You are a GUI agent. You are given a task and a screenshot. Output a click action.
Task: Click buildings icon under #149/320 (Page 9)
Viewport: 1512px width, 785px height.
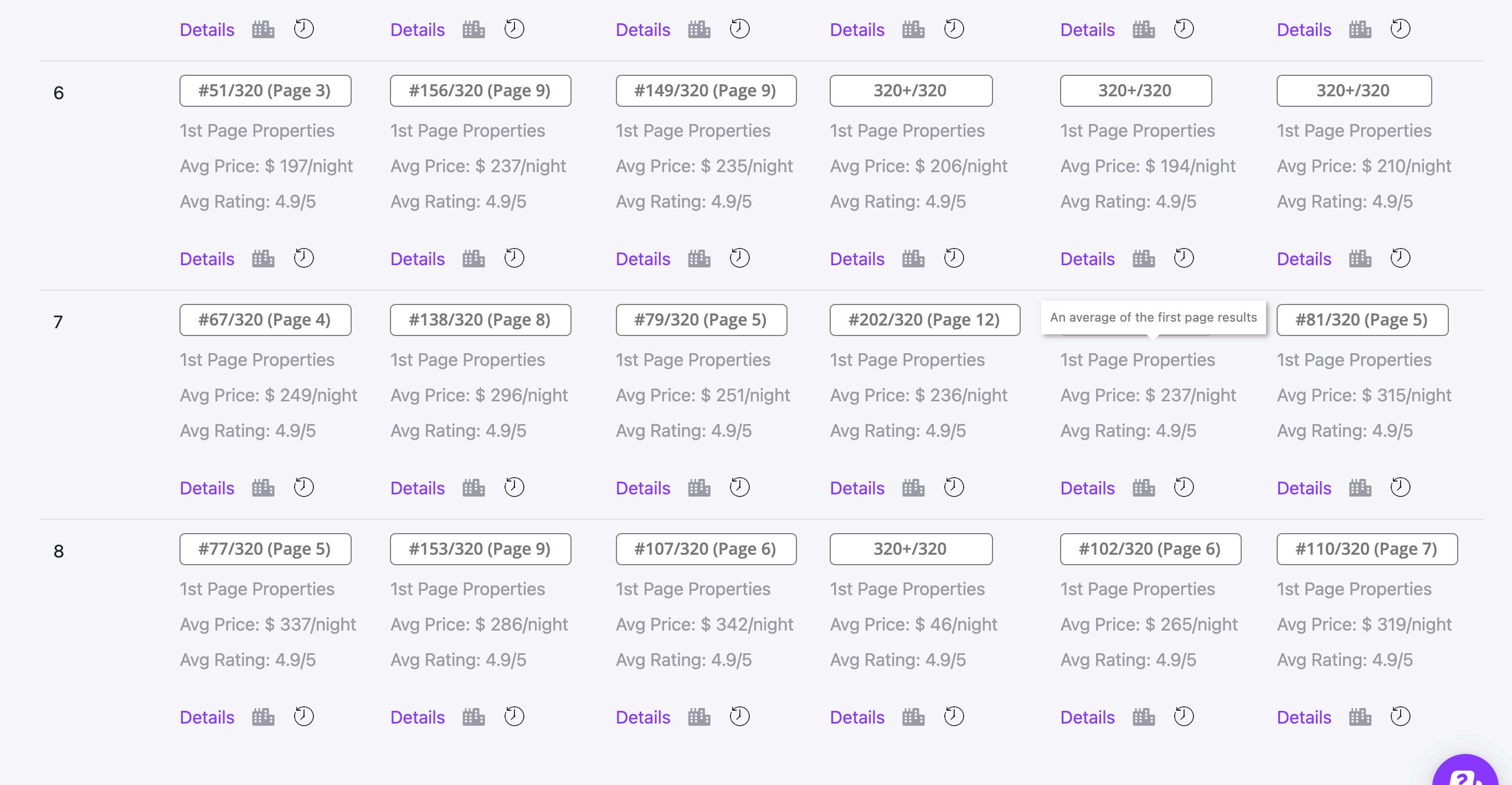pos(698,259)
